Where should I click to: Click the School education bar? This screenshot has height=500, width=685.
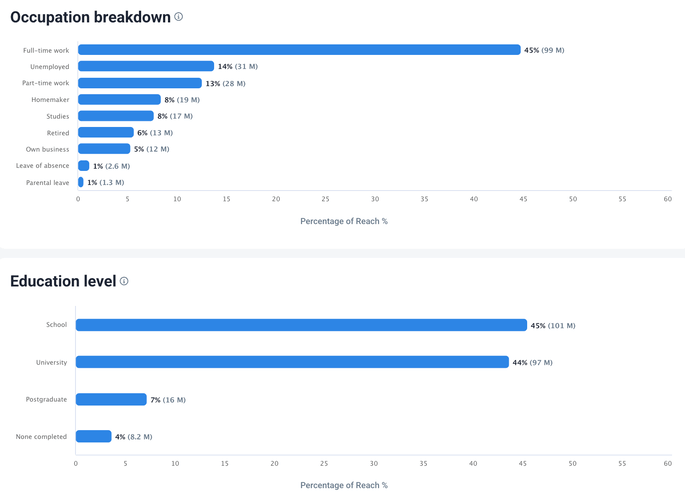coord(301,325)
